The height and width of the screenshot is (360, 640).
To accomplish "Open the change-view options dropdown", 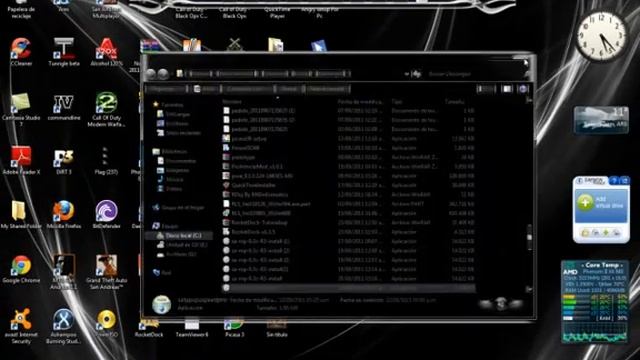I will tap(486, 89).
